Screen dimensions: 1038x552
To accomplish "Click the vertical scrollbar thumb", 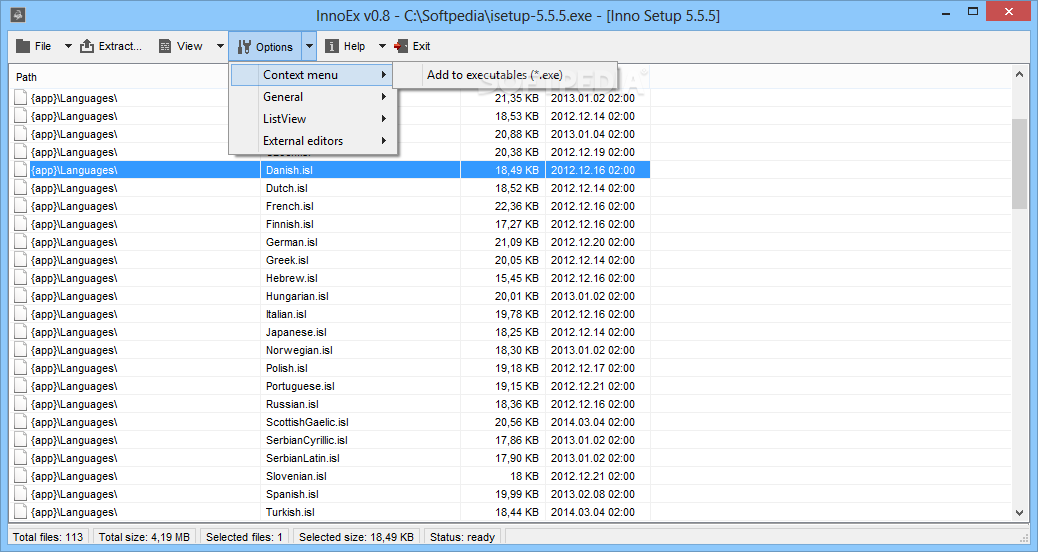I will tap(1019, 164).
